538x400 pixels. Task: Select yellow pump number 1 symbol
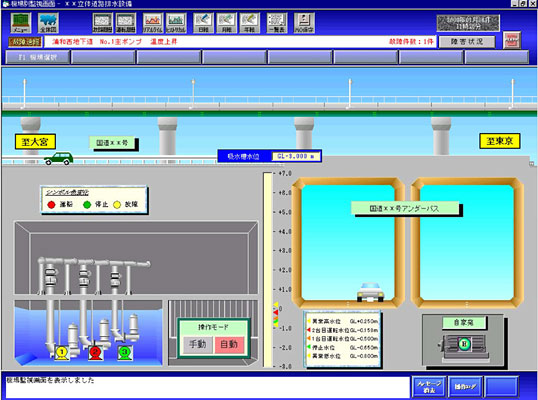pos(62,352)
